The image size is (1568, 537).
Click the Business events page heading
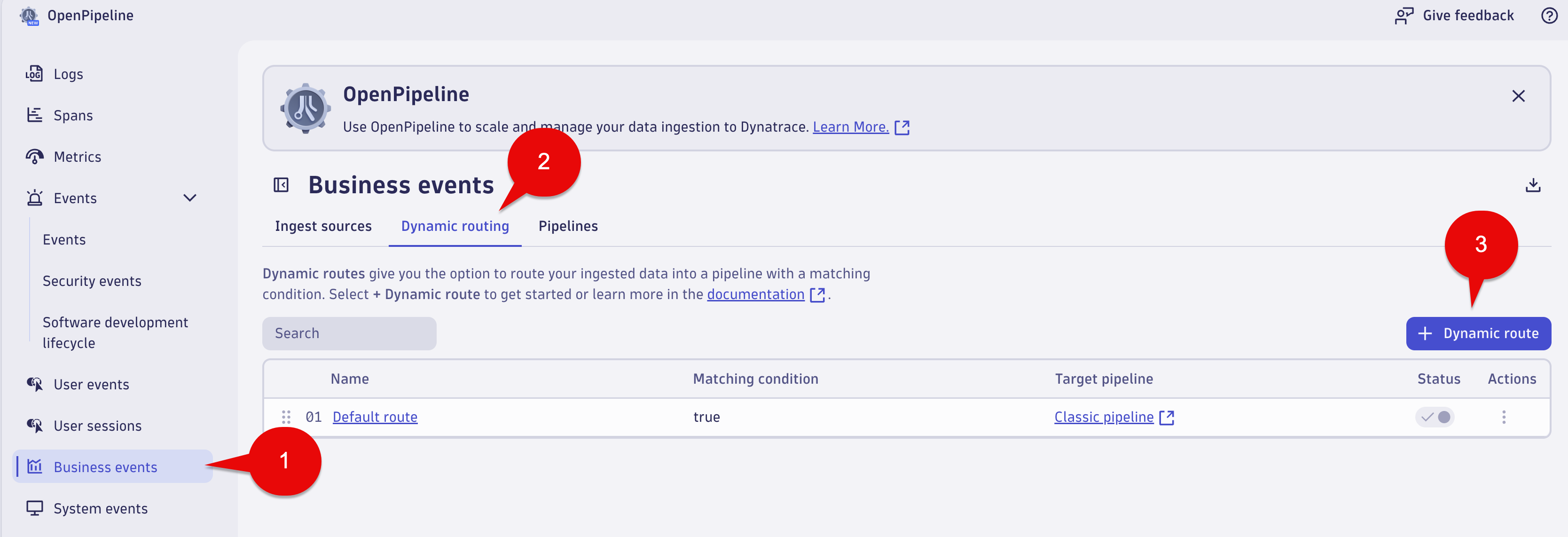coord(401,185)
